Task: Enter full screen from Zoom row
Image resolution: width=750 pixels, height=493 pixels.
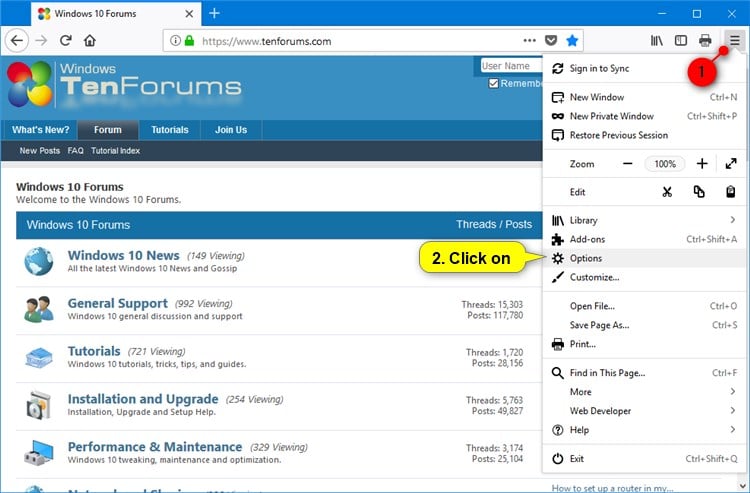Action: pyautogui.click(x=731, y=164)
